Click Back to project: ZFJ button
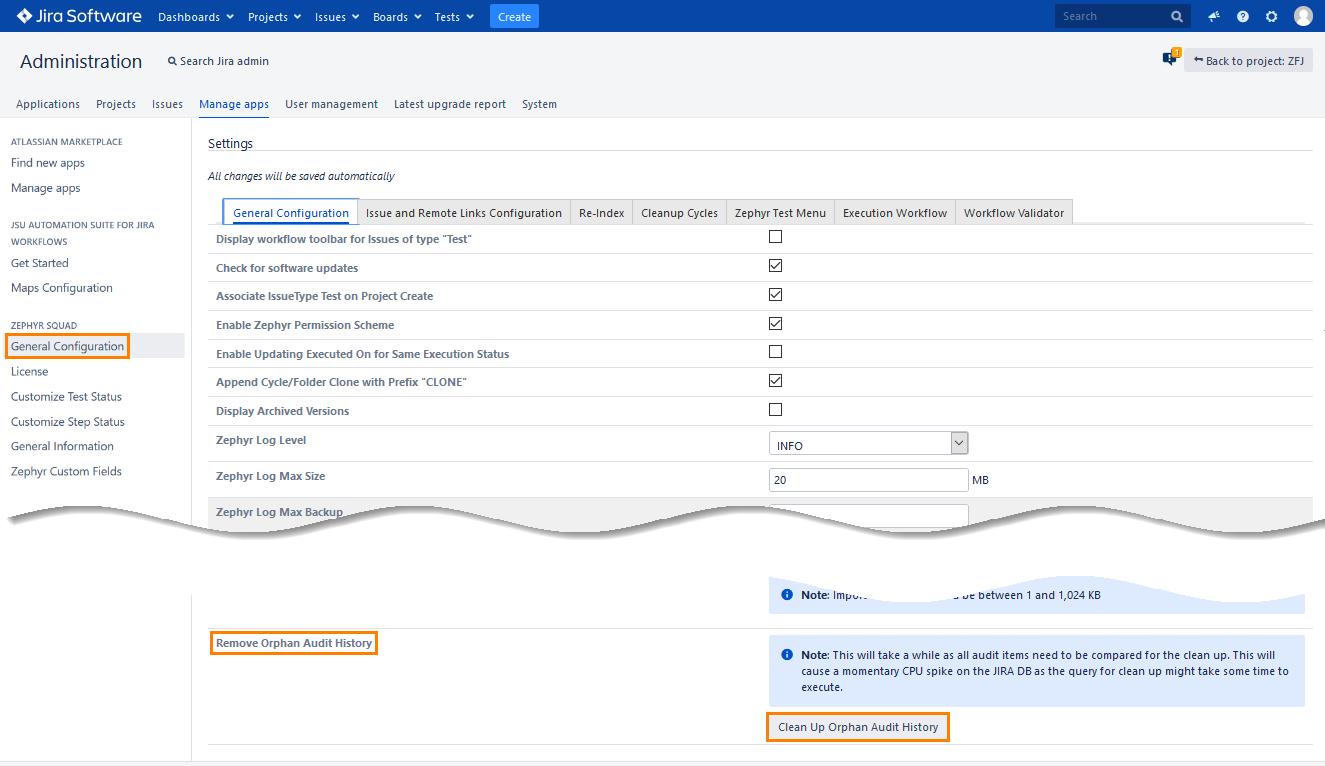The height and width of the screenshot is (766, 1325). tap(1248, 60)
